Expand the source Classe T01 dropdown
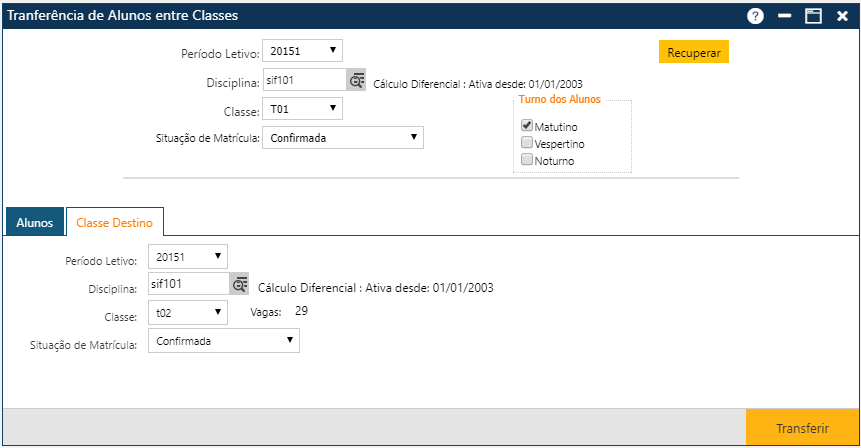Image resolution: width=861 pixels, height=448 pixels. pyautogui.click(x=302, y=109)
